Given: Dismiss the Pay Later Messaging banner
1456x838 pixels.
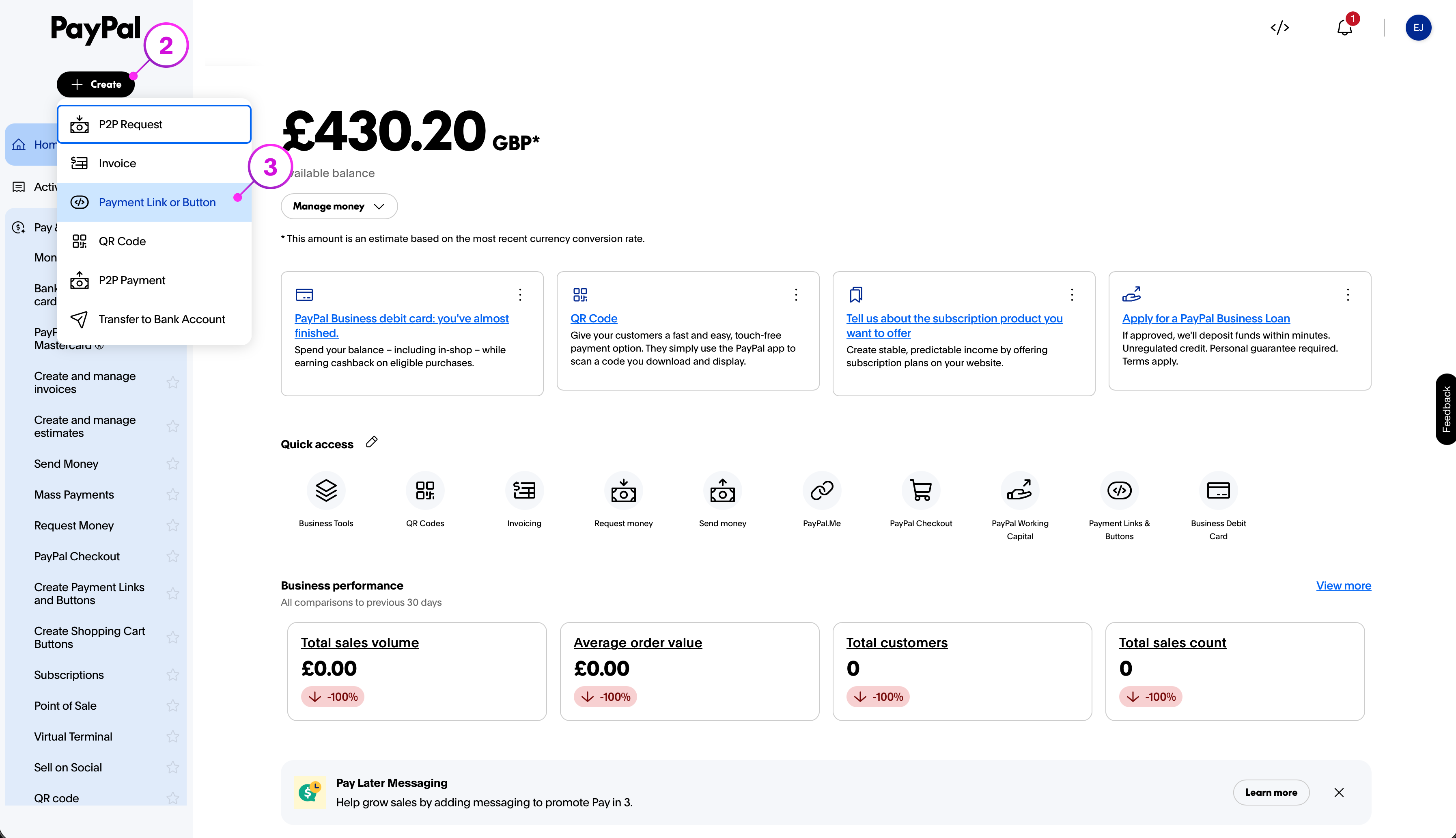Looking at the screenshot, I should (x=1339, y=793).
